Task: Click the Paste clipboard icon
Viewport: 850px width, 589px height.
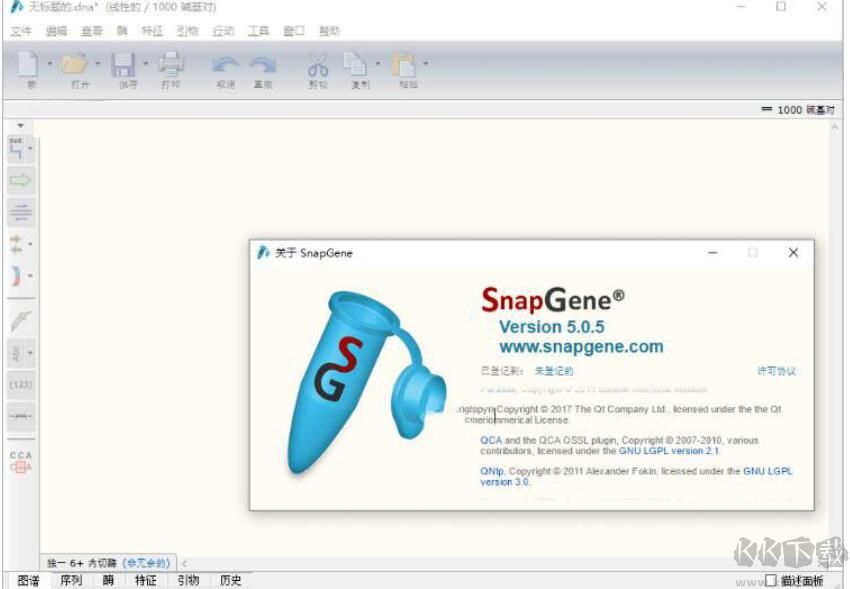Action: pyautogui.click(x=405, y=65)
